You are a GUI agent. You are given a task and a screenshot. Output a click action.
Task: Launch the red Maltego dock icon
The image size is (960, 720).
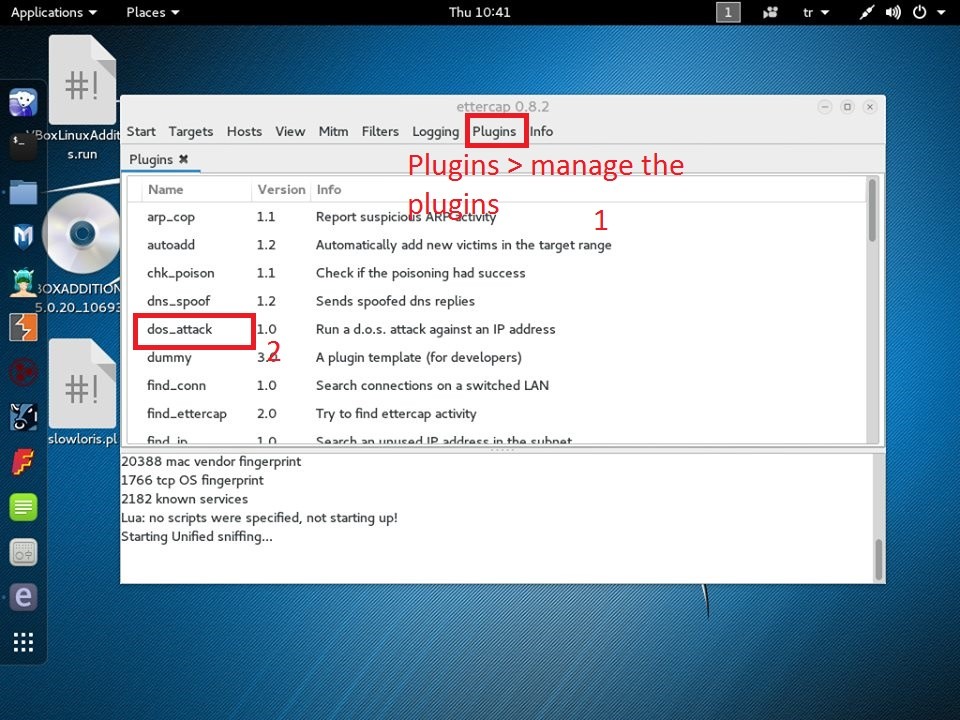(23, 372)
